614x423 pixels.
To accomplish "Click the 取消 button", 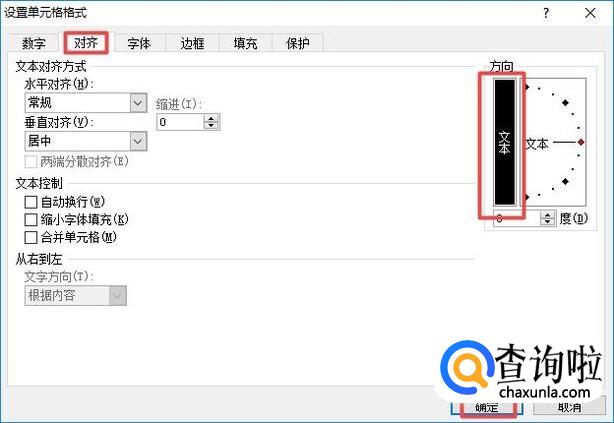I will 569,407.
